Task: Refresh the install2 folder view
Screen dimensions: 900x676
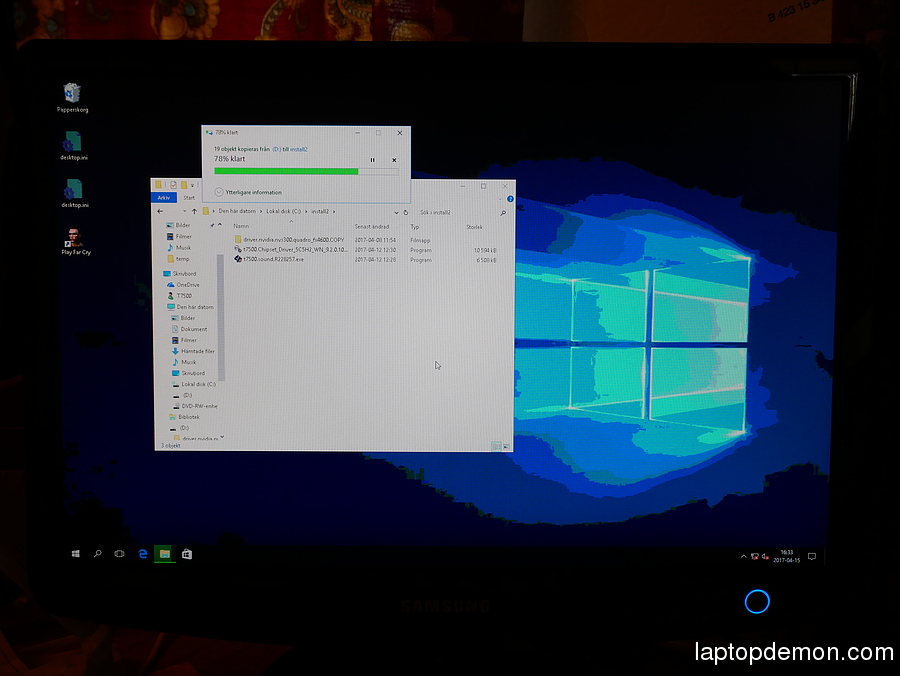Action: [406, 212]
